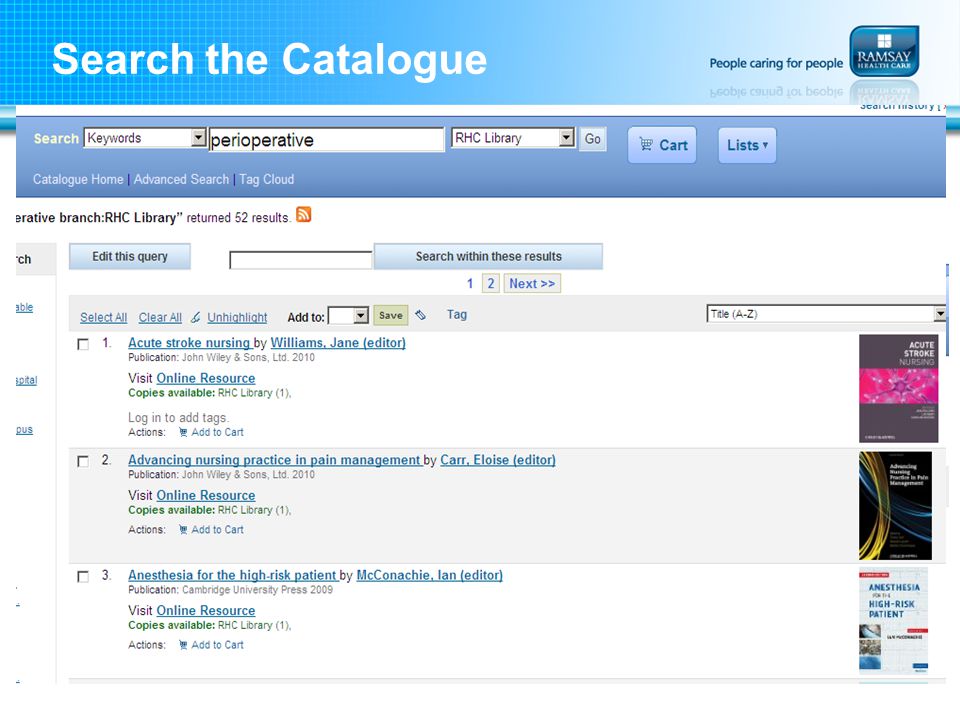Open the Keywords search type dropdown

145,138
